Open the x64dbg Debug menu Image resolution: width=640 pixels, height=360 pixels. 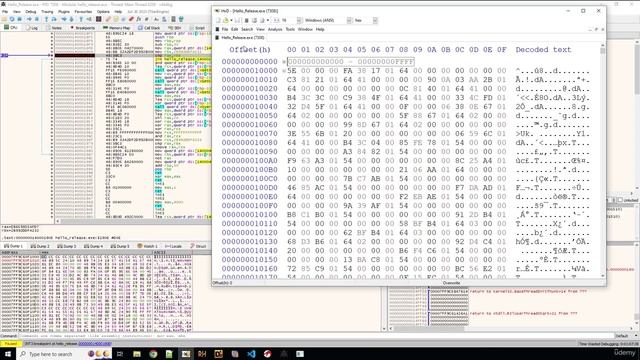(x=31, y=12)
